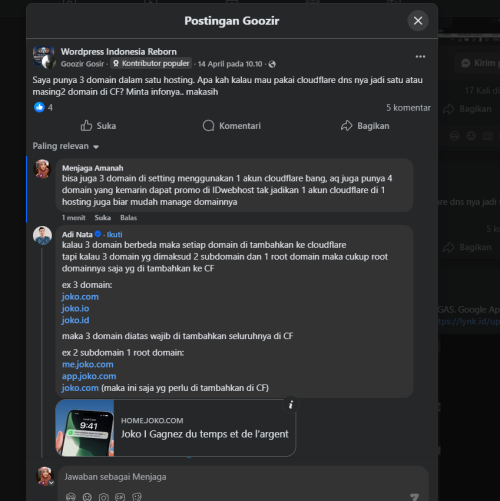Click the emoji icon in reply box
Viewport: 500px width, 501px height.
(87, 497)
